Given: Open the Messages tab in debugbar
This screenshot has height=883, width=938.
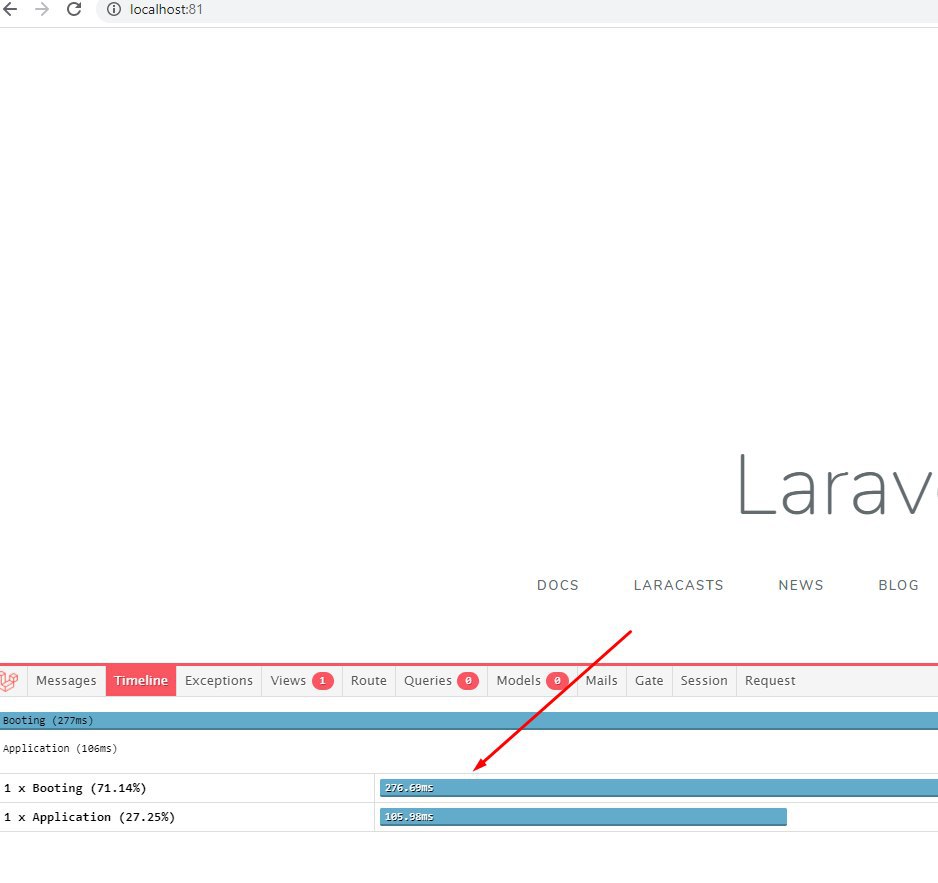Looking at the screenshot, I should 66,681.
